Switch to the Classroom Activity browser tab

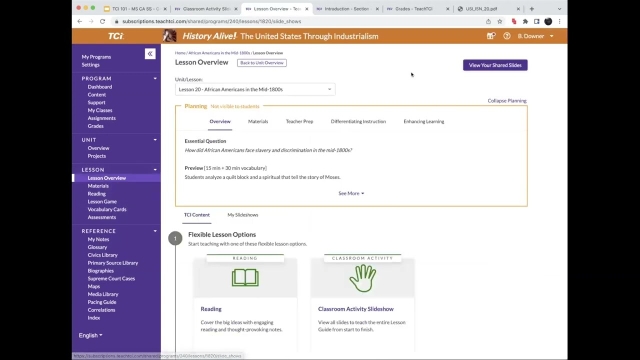(x=206, y=9)
